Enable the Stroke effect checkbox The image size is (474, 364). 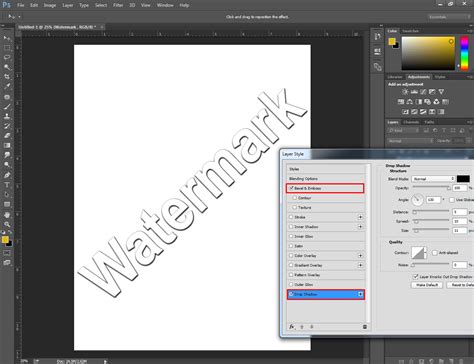click(x=291, y=217)
